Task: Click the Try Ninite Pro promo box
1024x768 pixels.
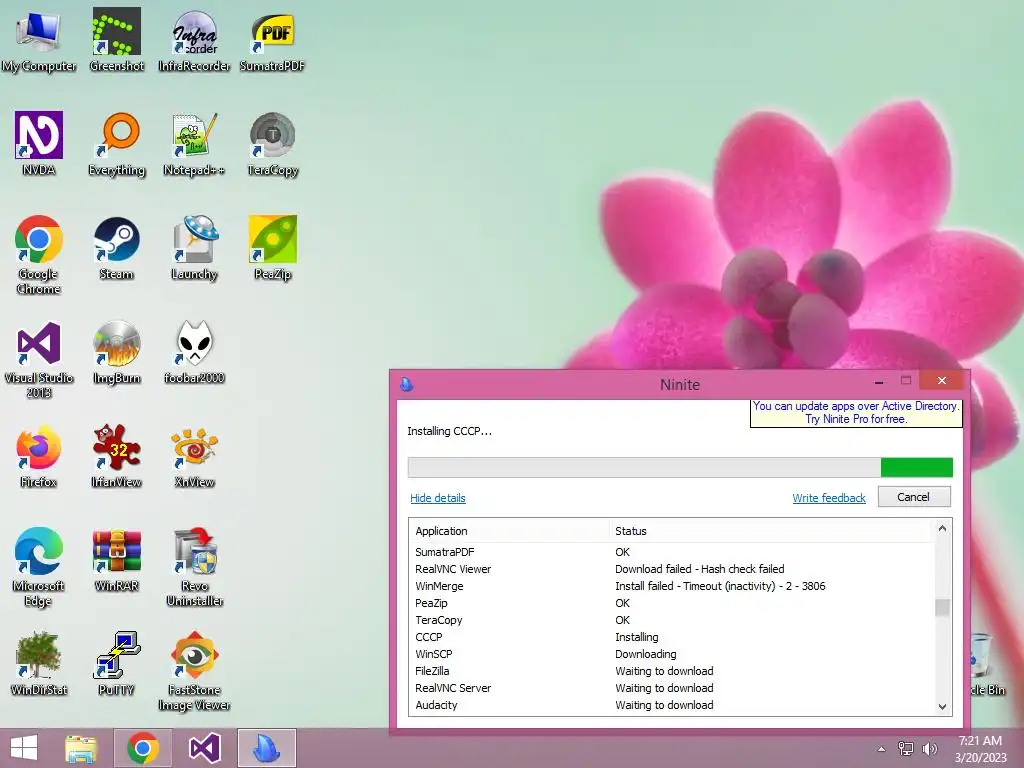Action: 856,413
